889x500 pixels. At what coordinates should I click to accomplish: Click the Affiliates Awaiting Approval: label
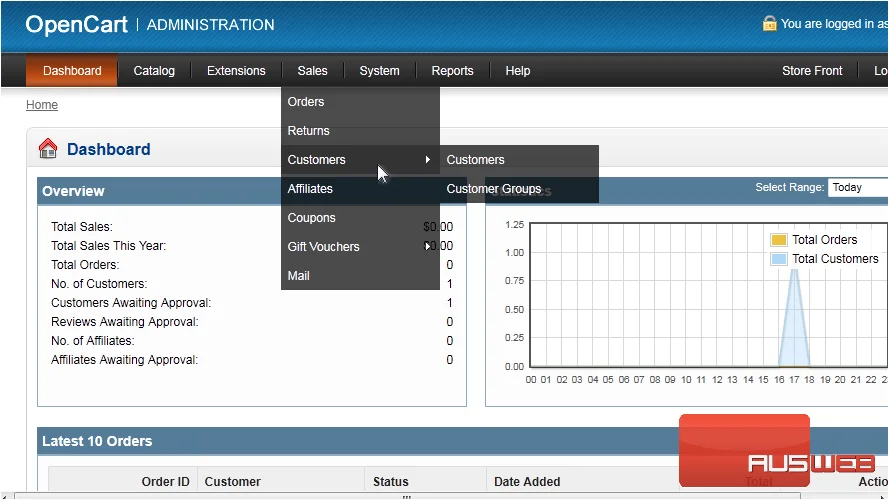[x=124, y=359]
